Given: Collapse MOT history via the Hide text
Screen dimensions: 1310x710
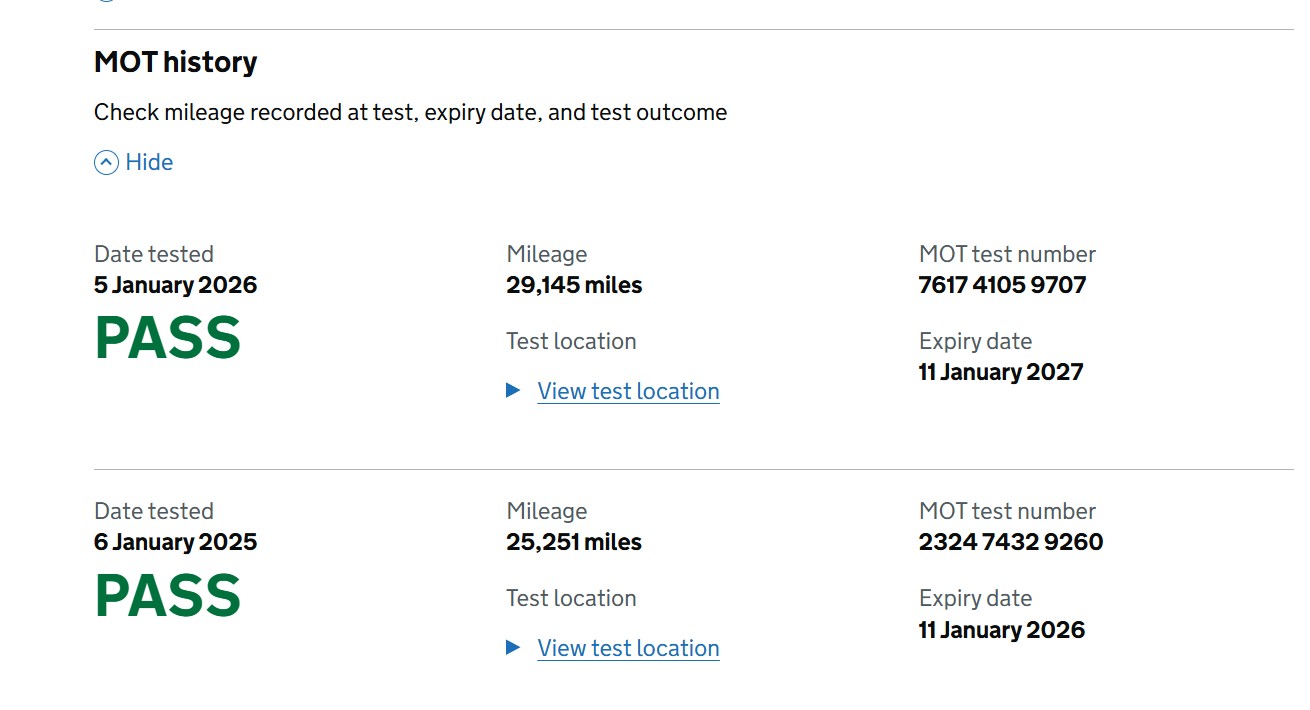Looking at the screenshot, I should click(149, 162).
